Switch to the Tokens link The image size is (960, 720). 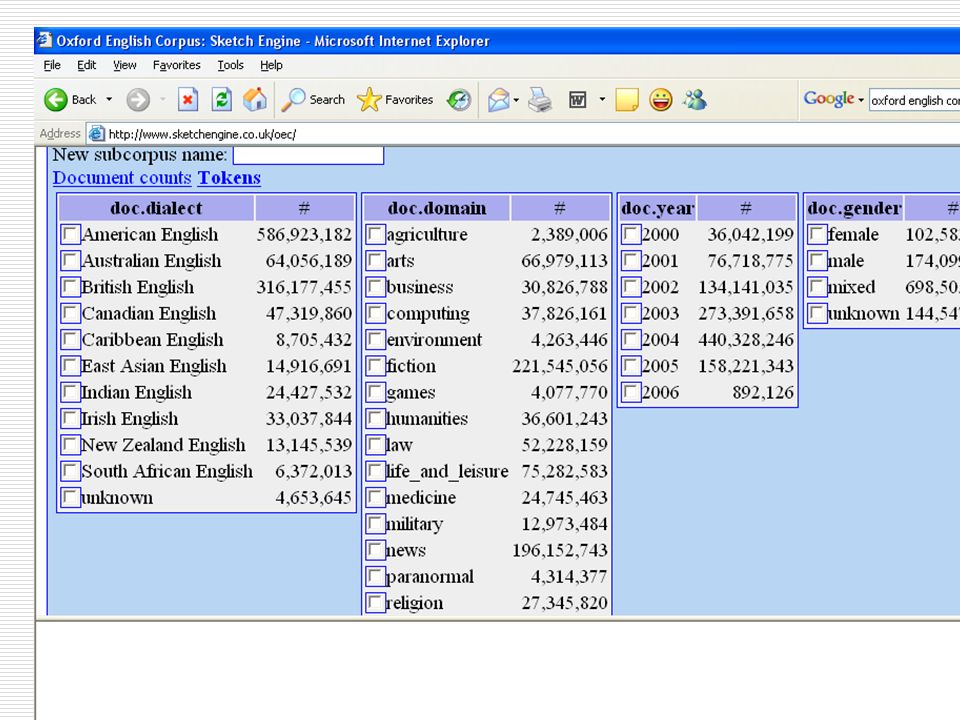(229, 178)
